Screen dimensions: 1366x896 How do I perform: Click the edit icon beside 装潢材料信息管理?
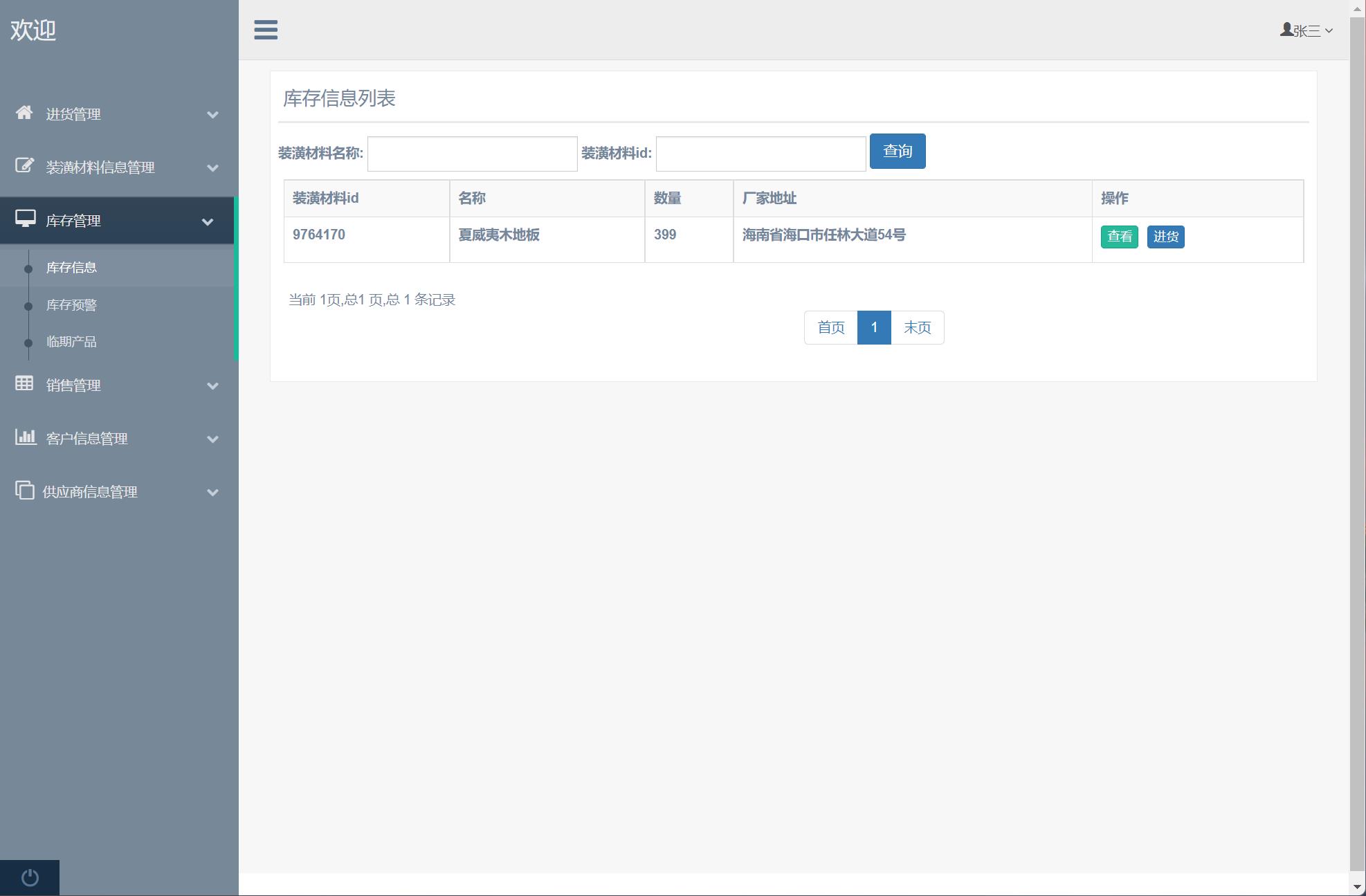[24, 166]
